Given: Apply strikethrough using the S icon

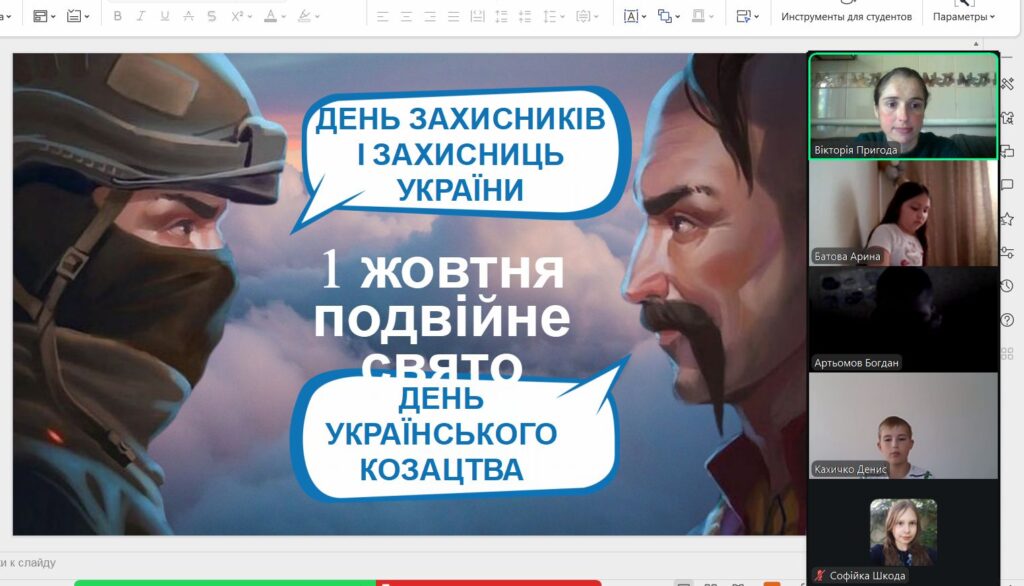Looking at the screenshot, I should (211, 16).
